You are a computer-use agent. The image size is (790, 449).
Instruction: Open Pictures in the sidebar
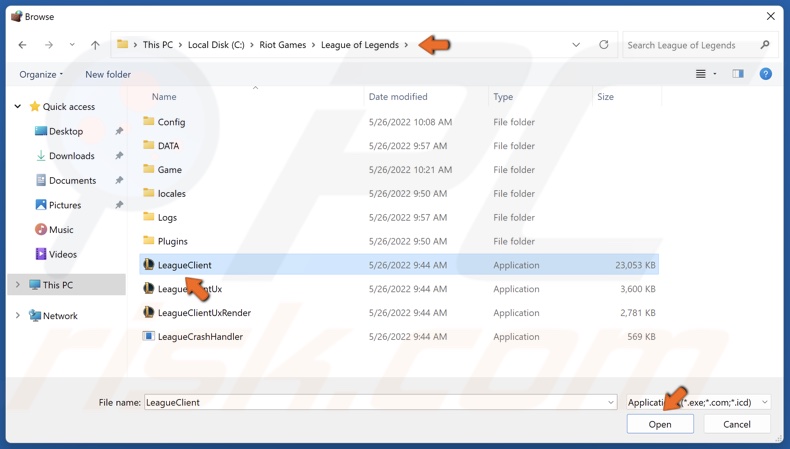click(x=64, y=205)
